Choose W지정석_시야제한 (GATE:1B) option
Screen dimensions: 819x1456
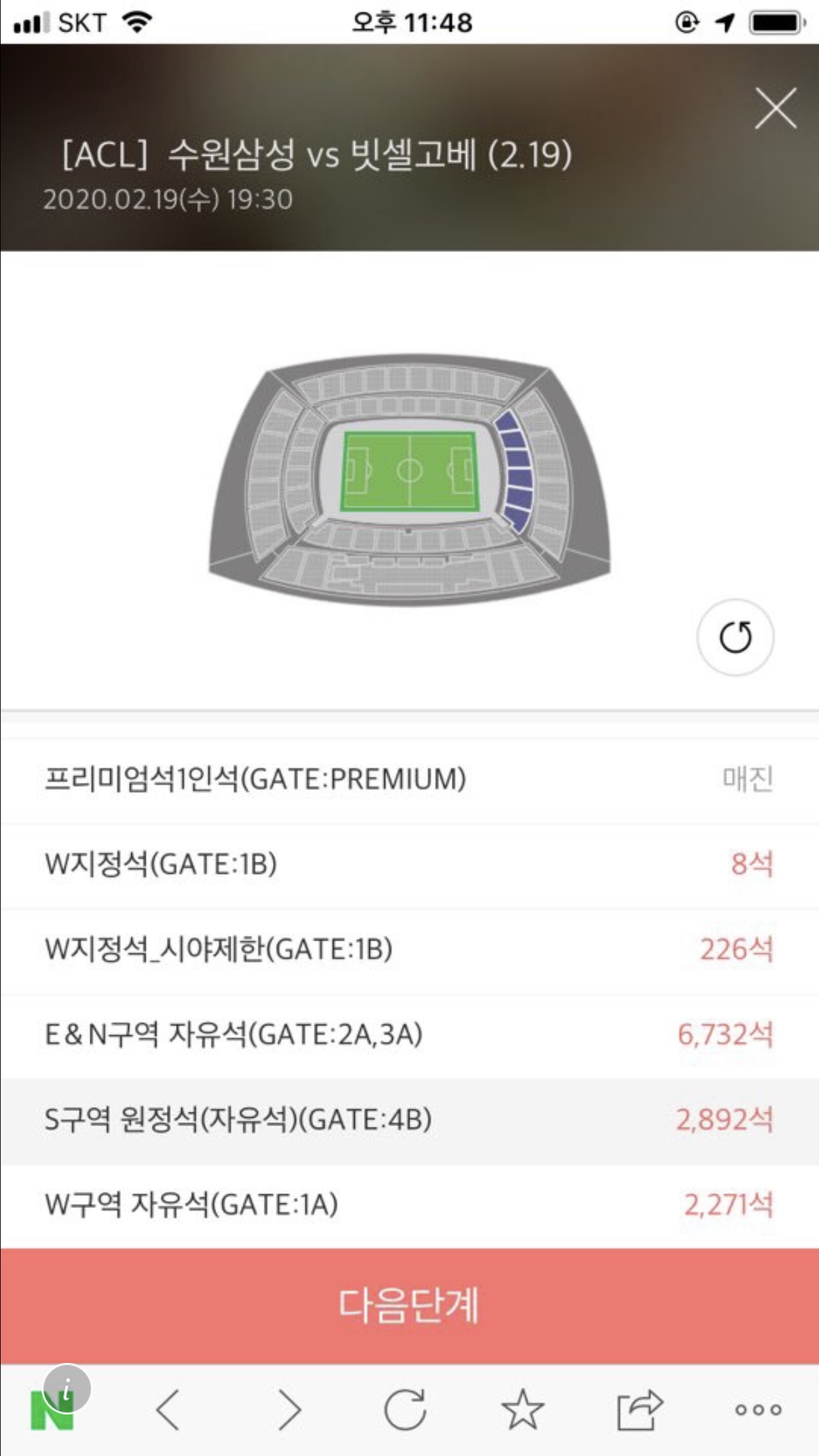click(409, 950)
